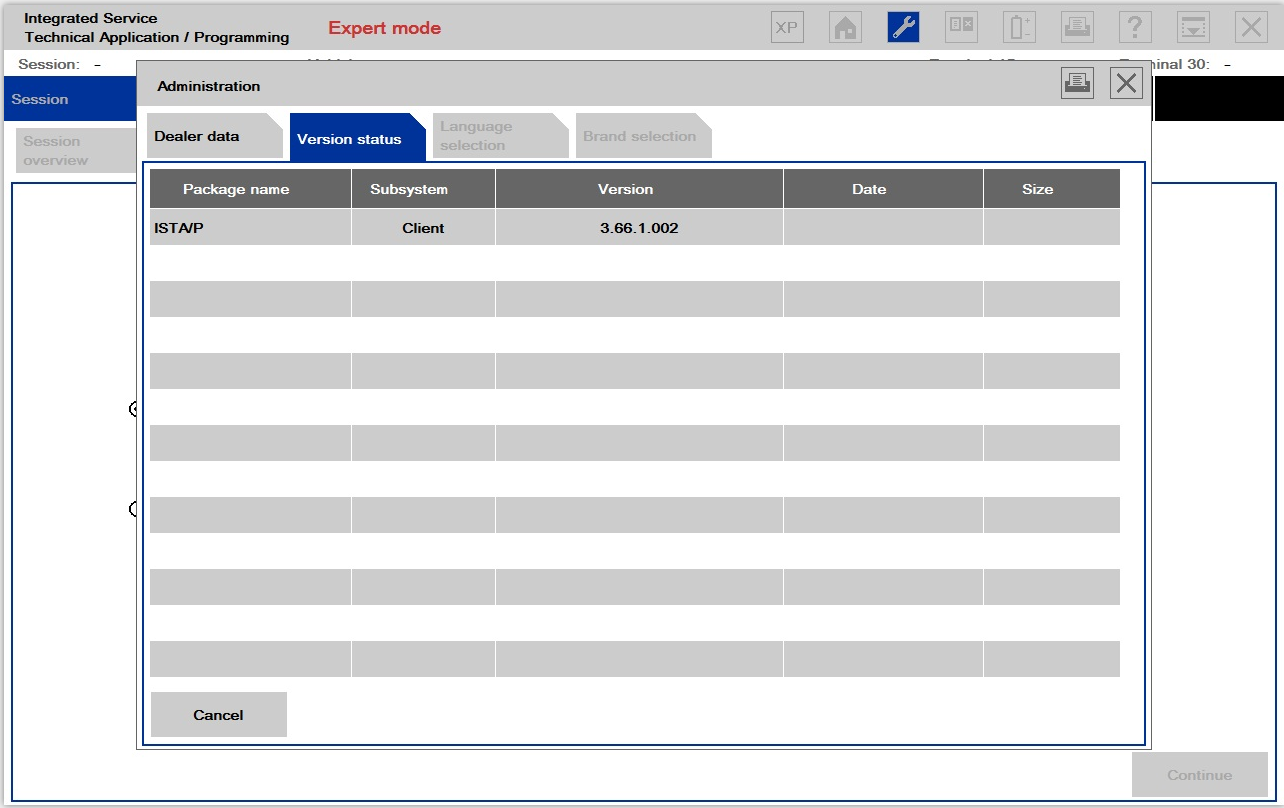Switch to the Dealer data tab
This screenshot has width=1284, height=808.
(215, 136)
